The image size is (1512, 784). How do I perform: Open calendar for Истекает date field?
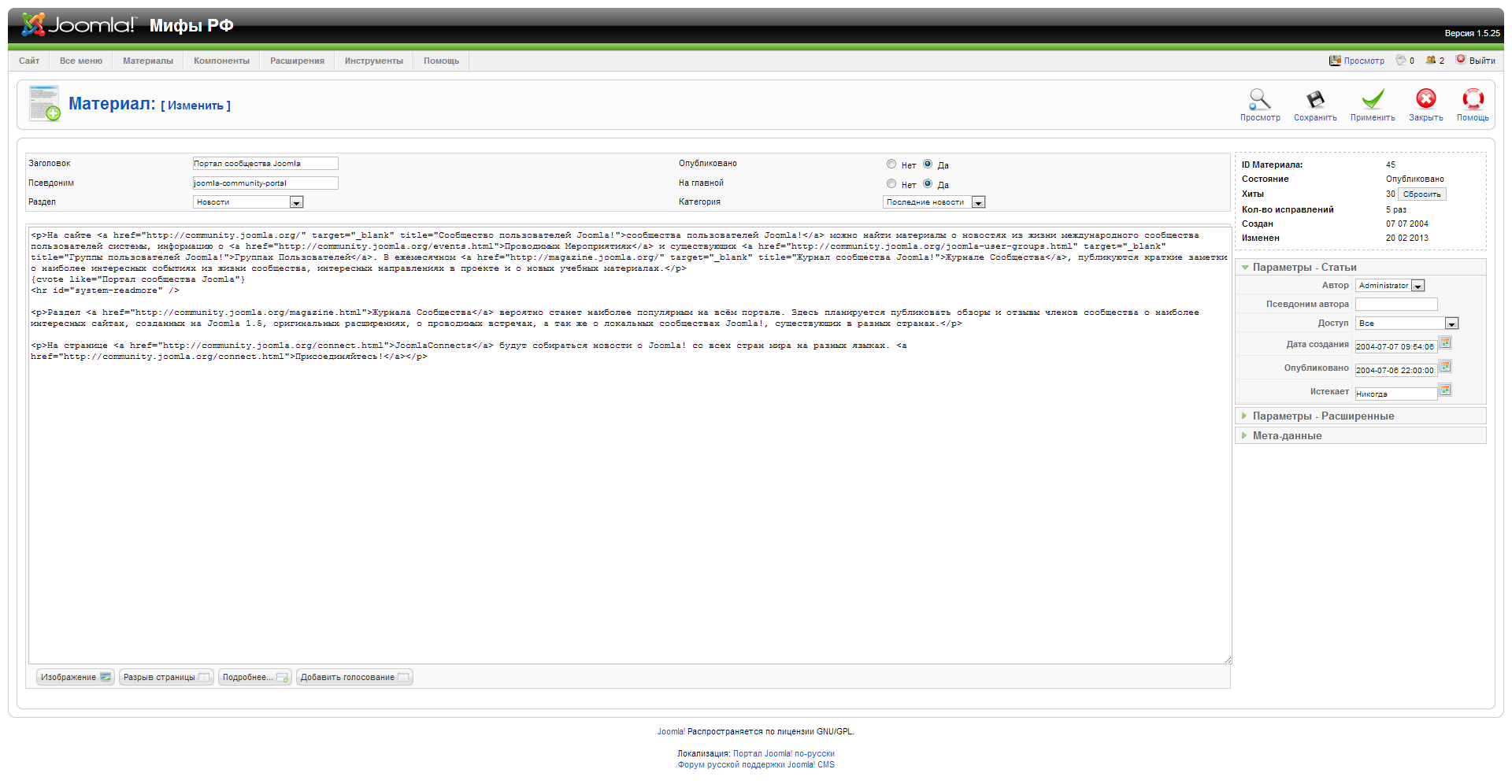[x=1445, y=390]
